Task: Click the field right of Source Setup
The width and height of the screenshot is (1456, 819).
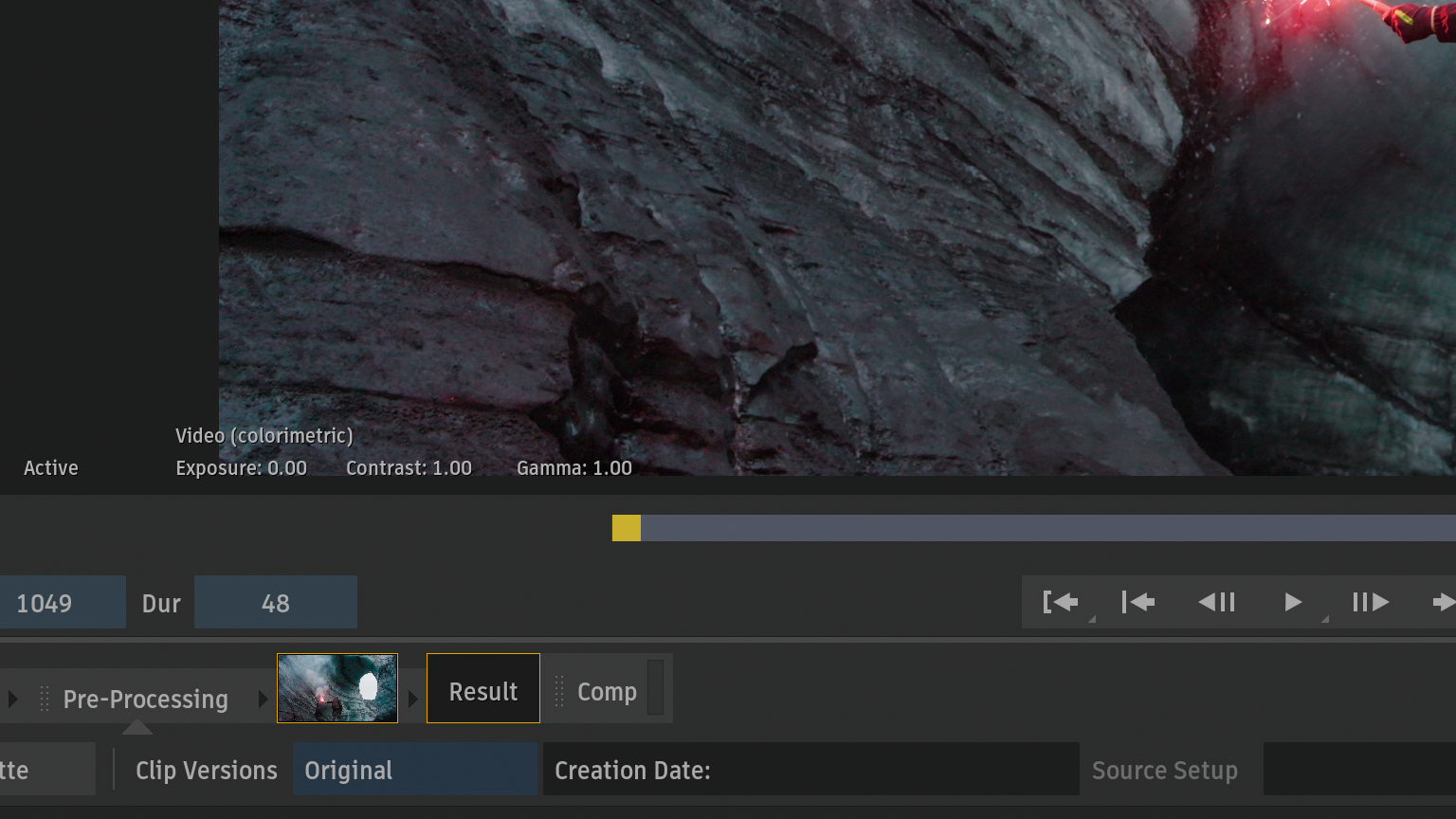Action: pyautogui.click(x=1359, y=769)
